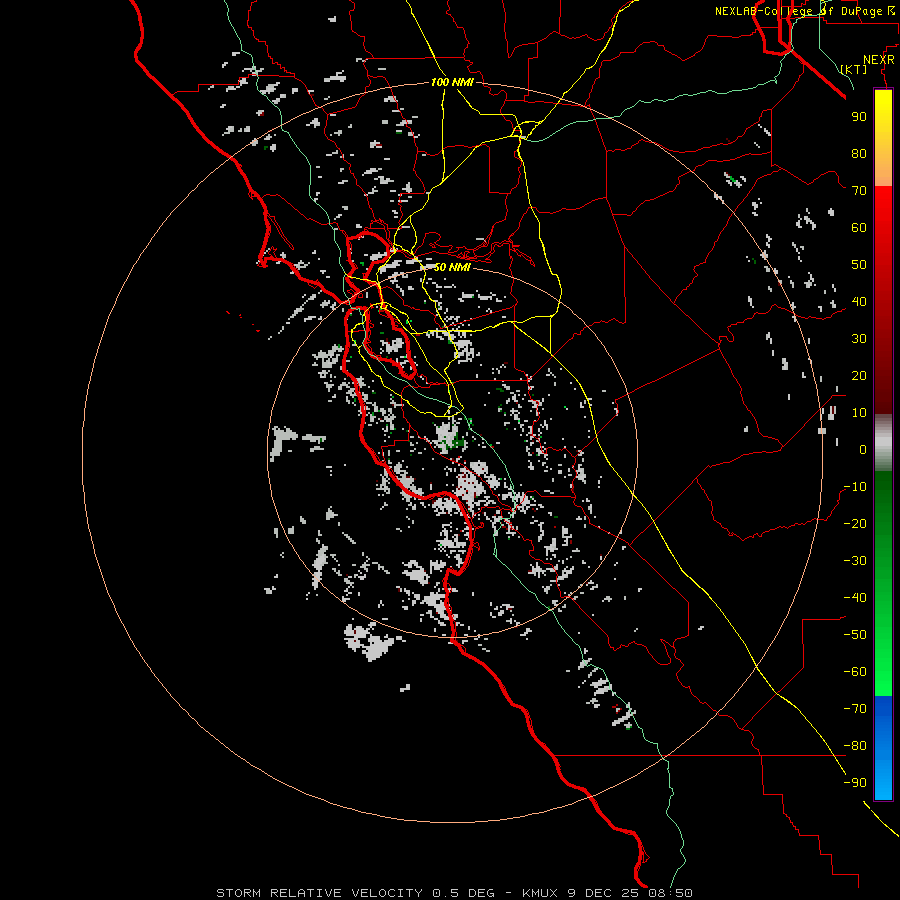The image size is (900, 900).
Task: Click the 0 value on the velocity scale
Action: coord(863,450)
